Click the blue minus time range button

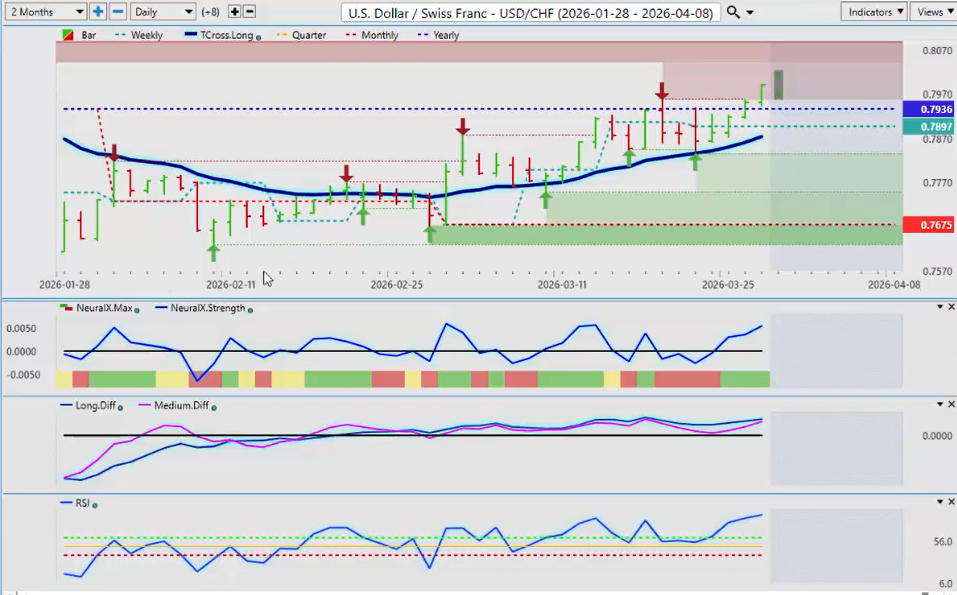[117, 12]
